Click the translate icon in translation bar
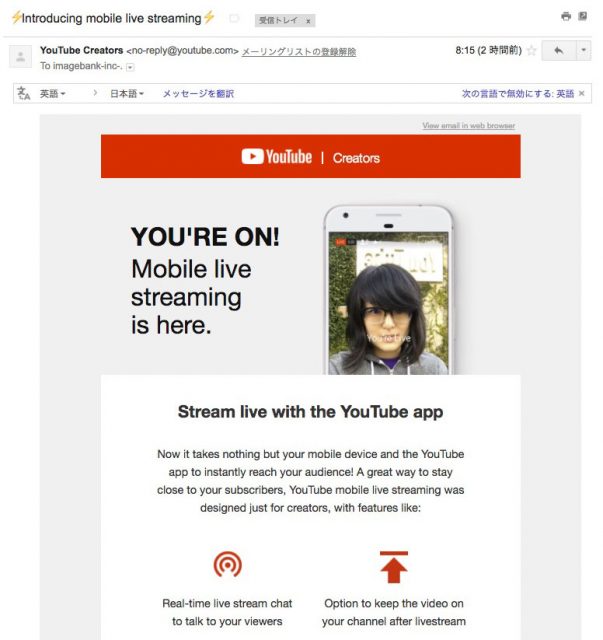Viewport: 603px width, 640px height. 23,93
